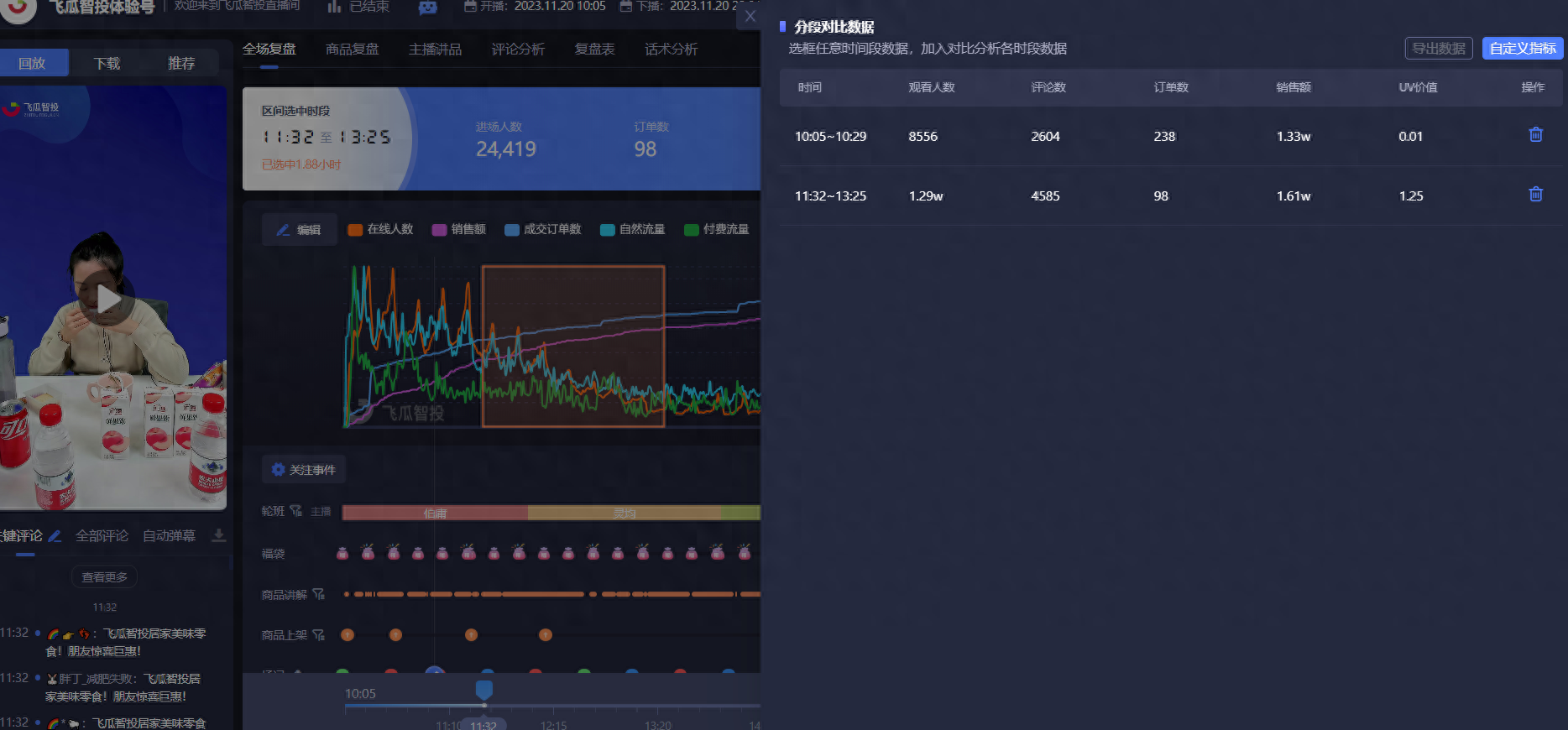Screen dimensions: 1568x730
Task: Switch to the 商品复盘 tab
Action: pos(353,50)
